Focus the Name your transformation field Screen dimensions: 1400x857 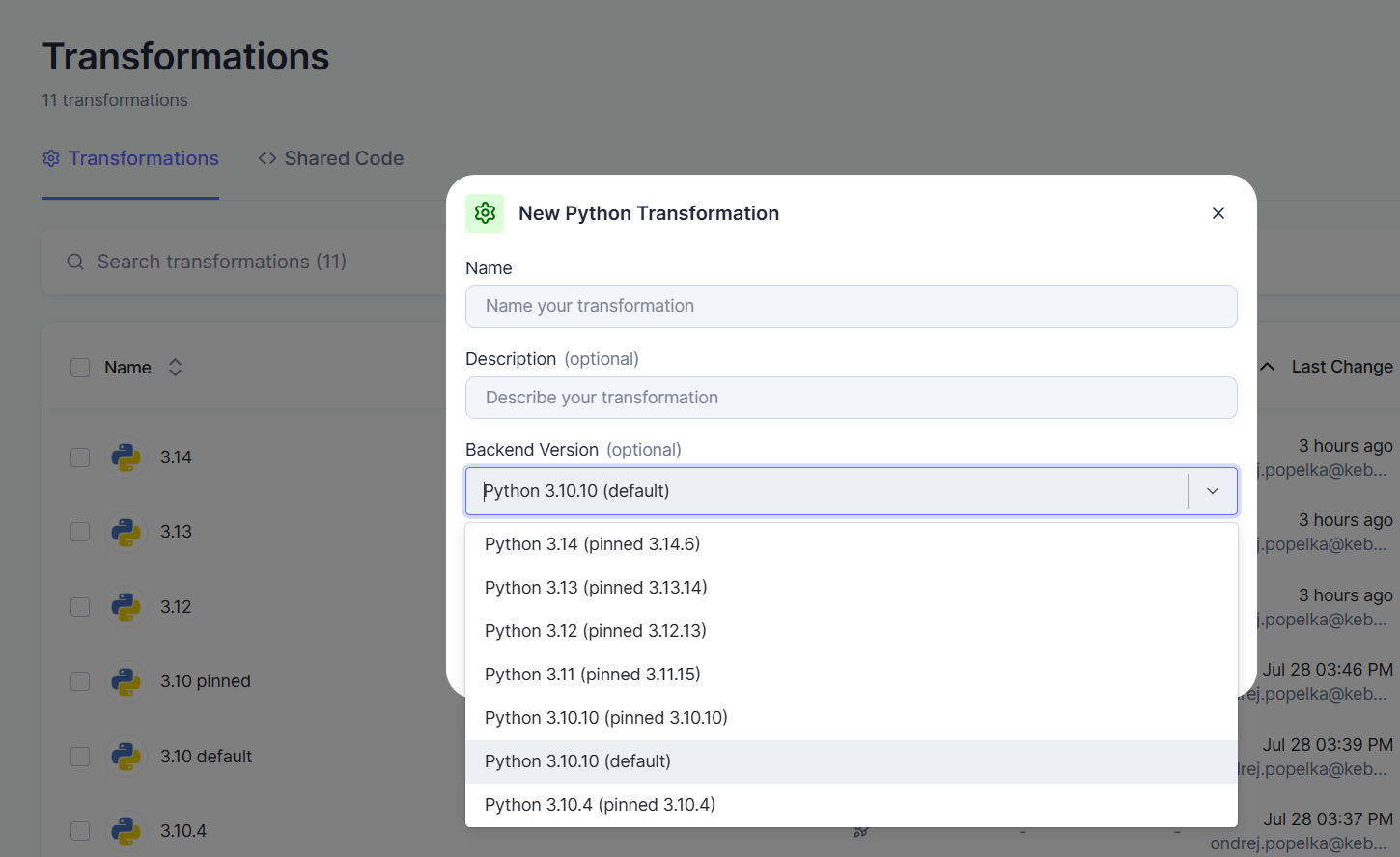coord(852,306)
